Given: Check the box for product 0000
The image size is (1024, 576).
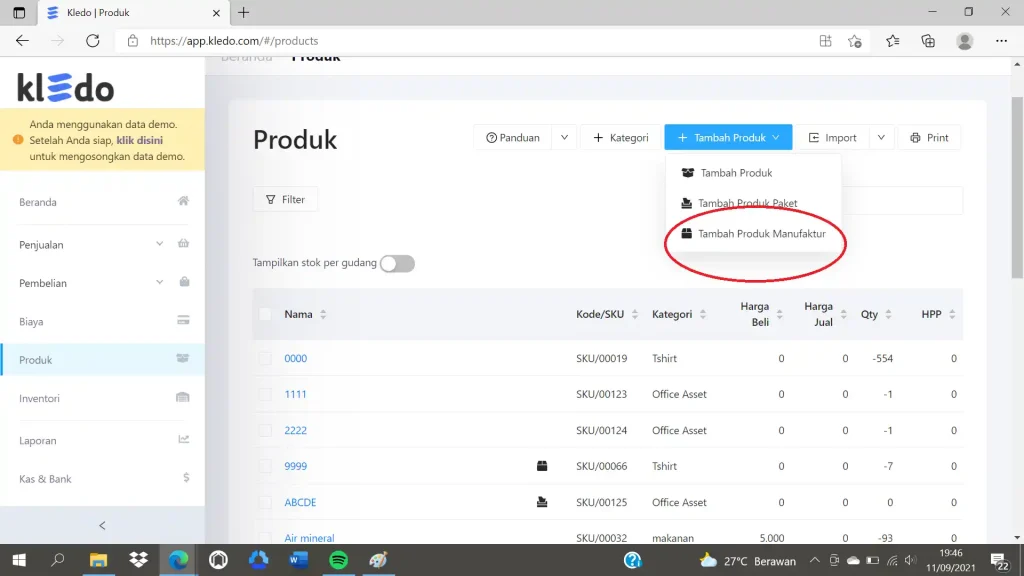Looking at the screenshot, I should click(x=264, y=358).
